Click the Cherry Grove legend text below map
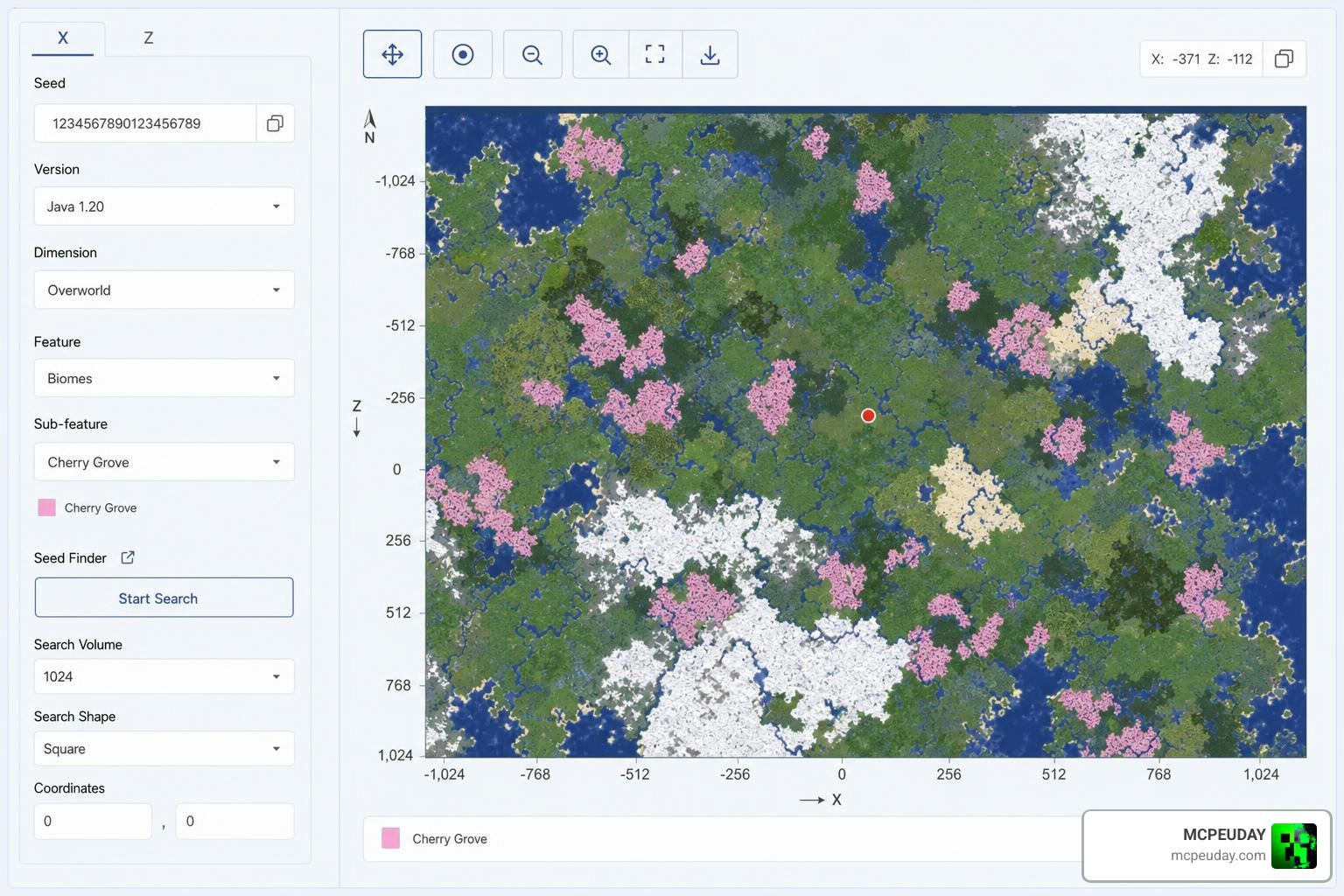 click(x=450, y=839)
